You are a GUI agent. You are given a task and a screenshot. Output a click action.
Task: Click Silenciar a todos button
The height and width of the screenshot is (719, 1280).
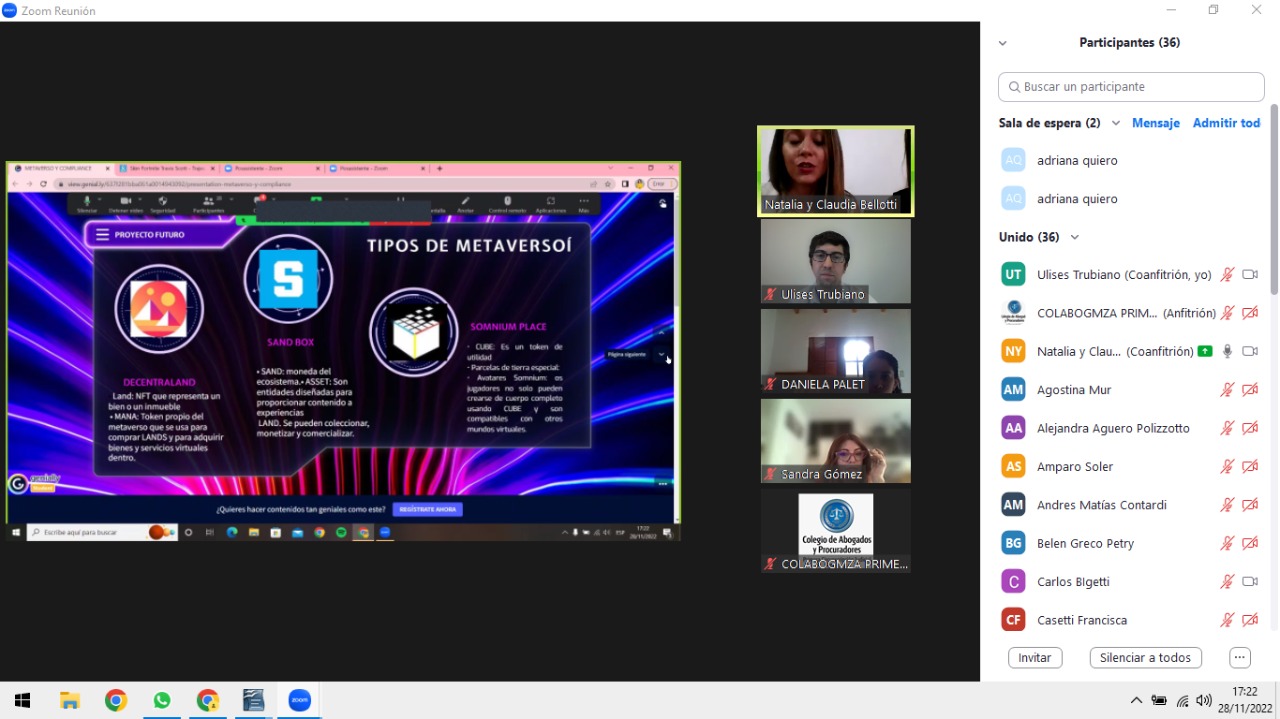click(x=1145, y=658)
